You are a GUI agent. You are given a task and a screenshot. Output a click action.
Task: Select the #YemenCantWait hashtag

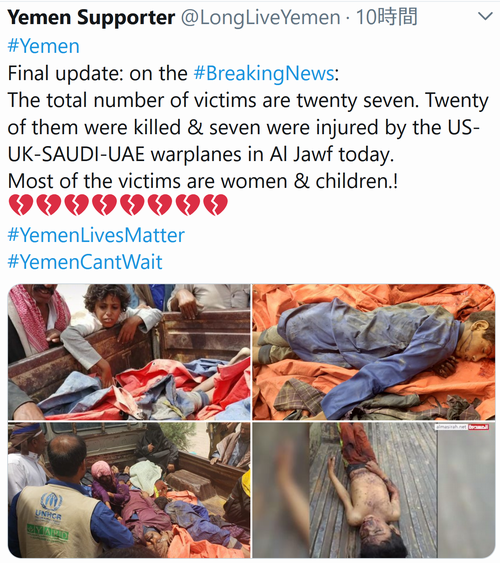point(85,261)
